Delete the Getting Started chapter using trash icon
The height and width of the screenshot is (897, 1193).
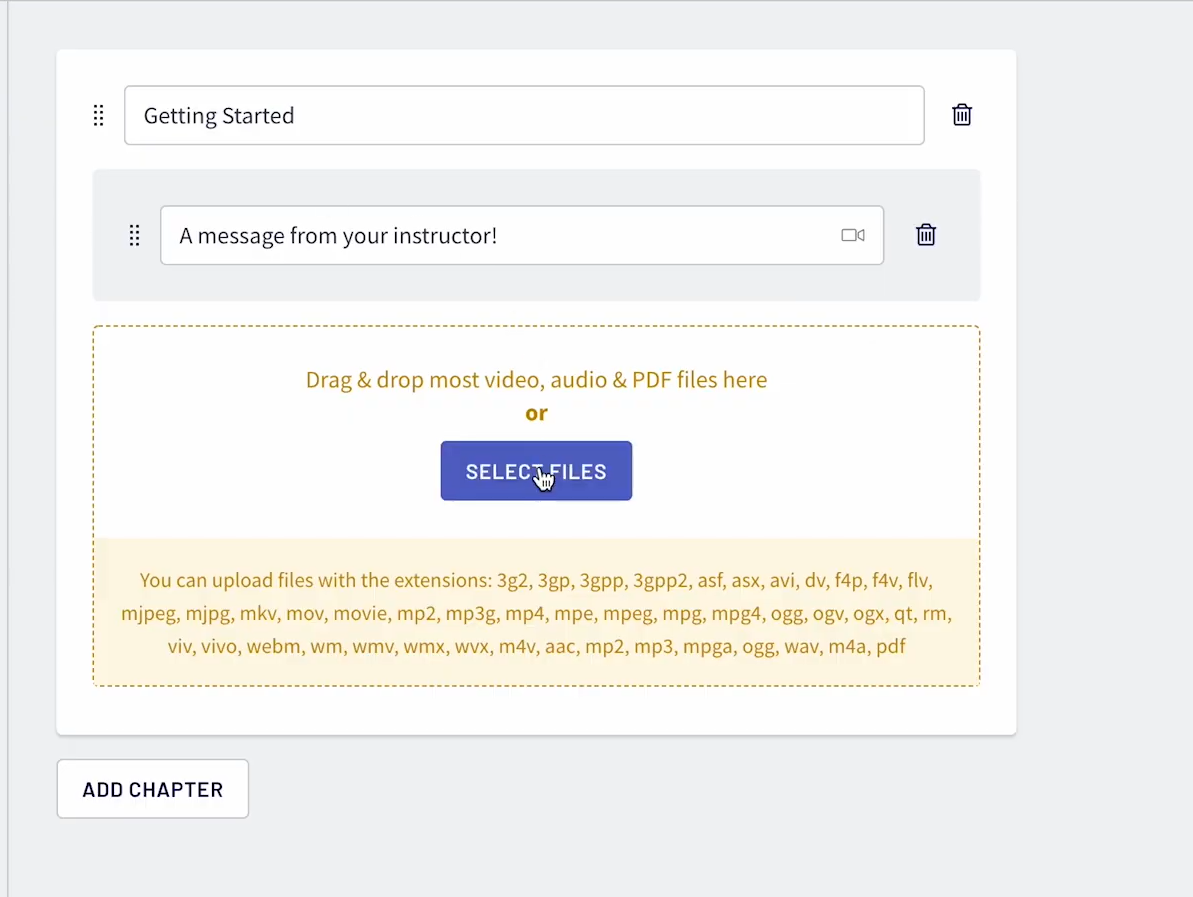961,114
